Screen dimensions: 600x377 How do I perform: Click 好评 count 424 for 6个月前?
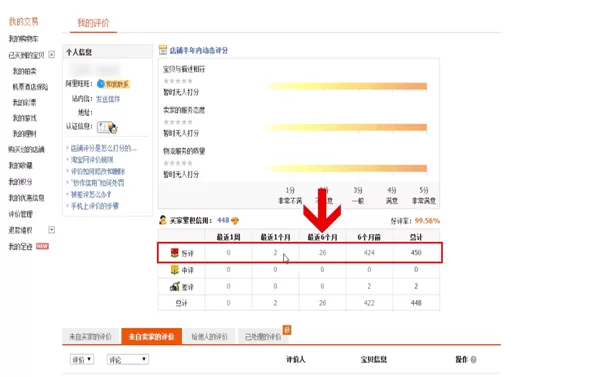pyautogui.click(x=369, y=253)
